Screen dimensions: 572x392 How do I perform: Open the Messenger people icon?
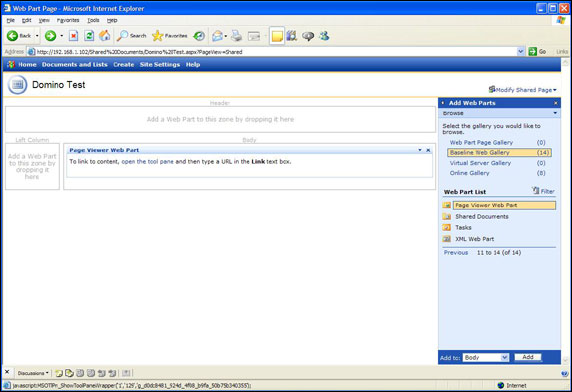[x=324, y=36]
